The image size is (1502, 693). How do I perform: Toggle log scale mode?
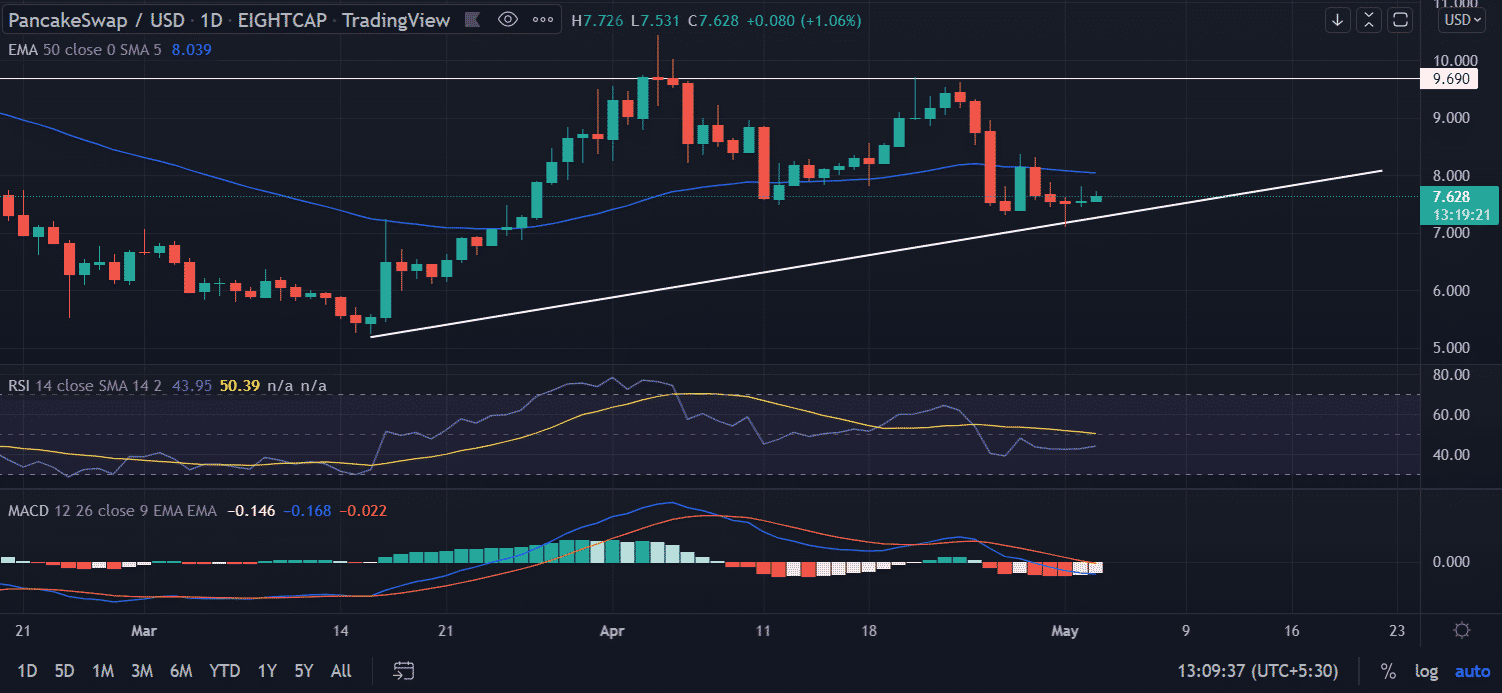[1426, 671]
